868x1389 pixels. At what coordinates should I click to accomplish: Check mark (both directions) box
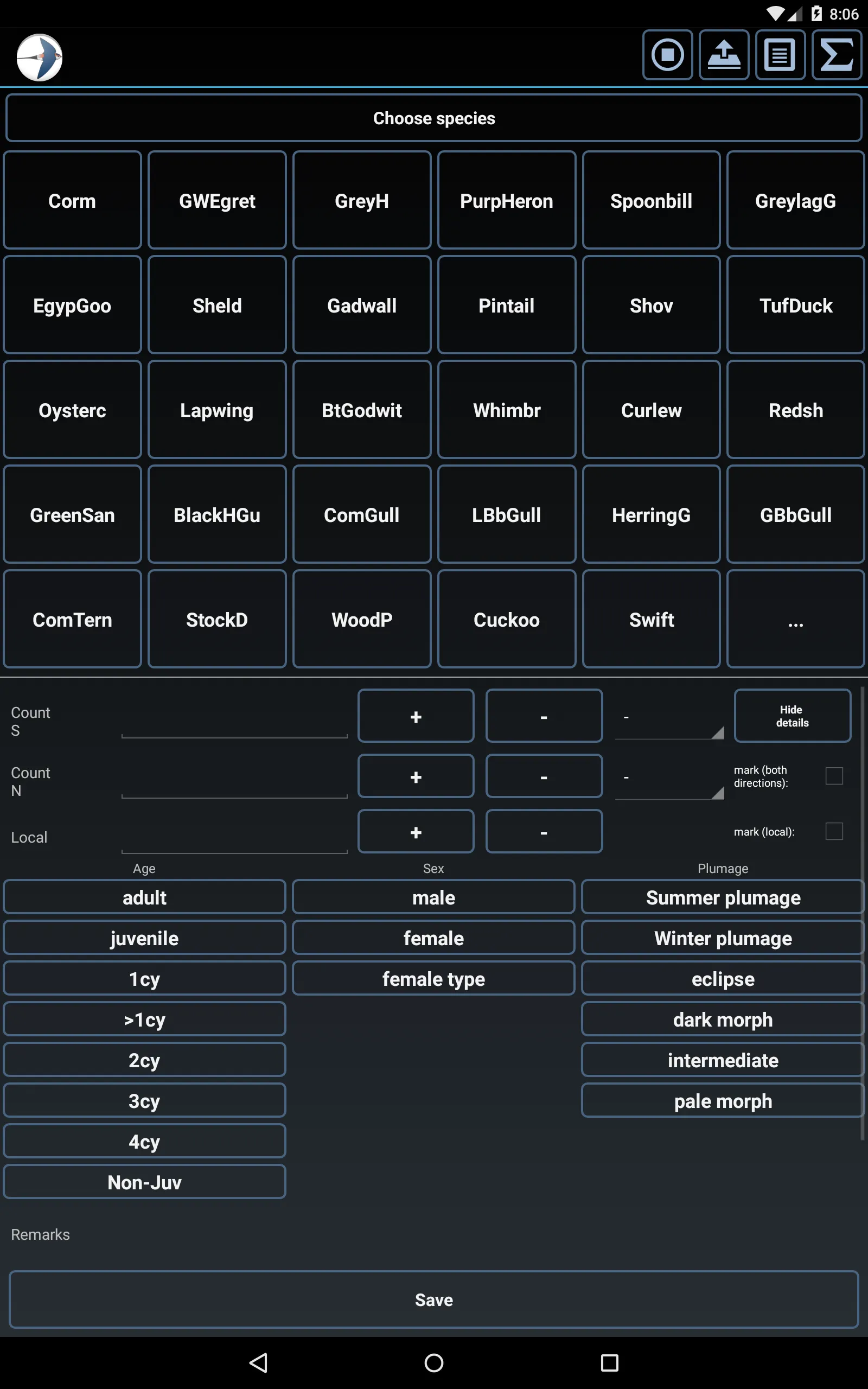(834, 776)
